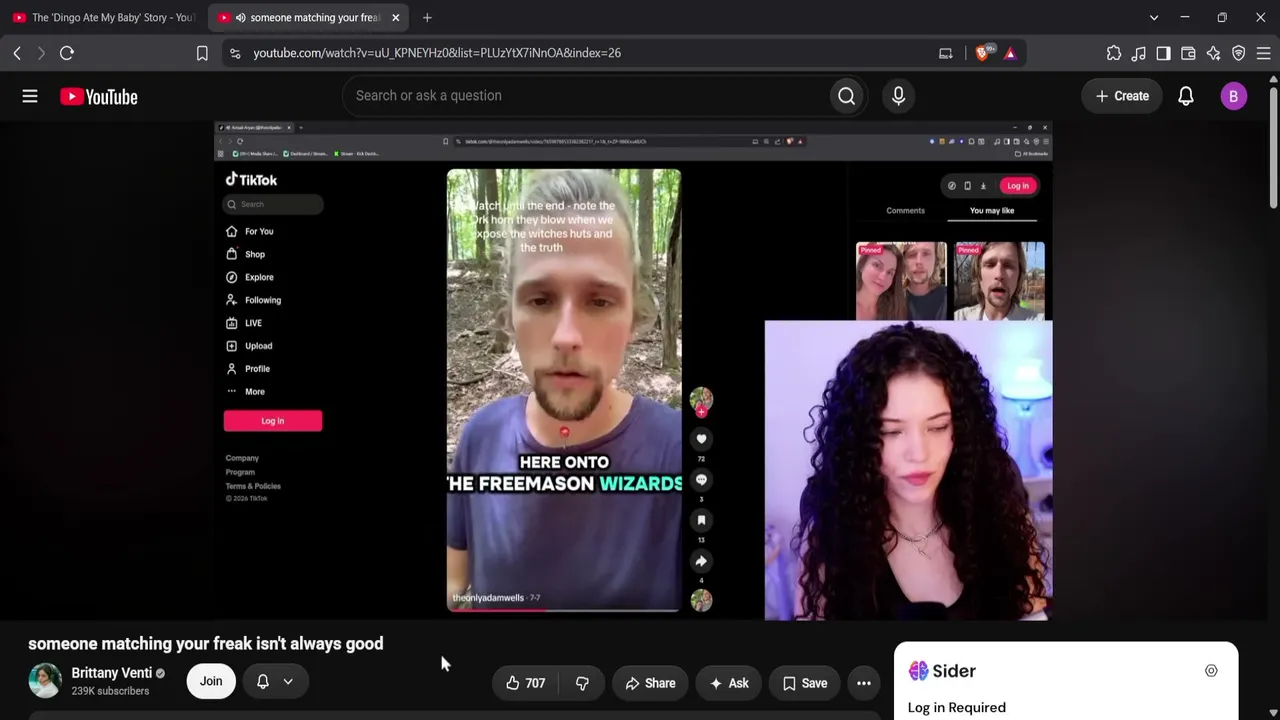Submit search with the magnifier button
1280x720 pixels.
click(x=847, y=96)
